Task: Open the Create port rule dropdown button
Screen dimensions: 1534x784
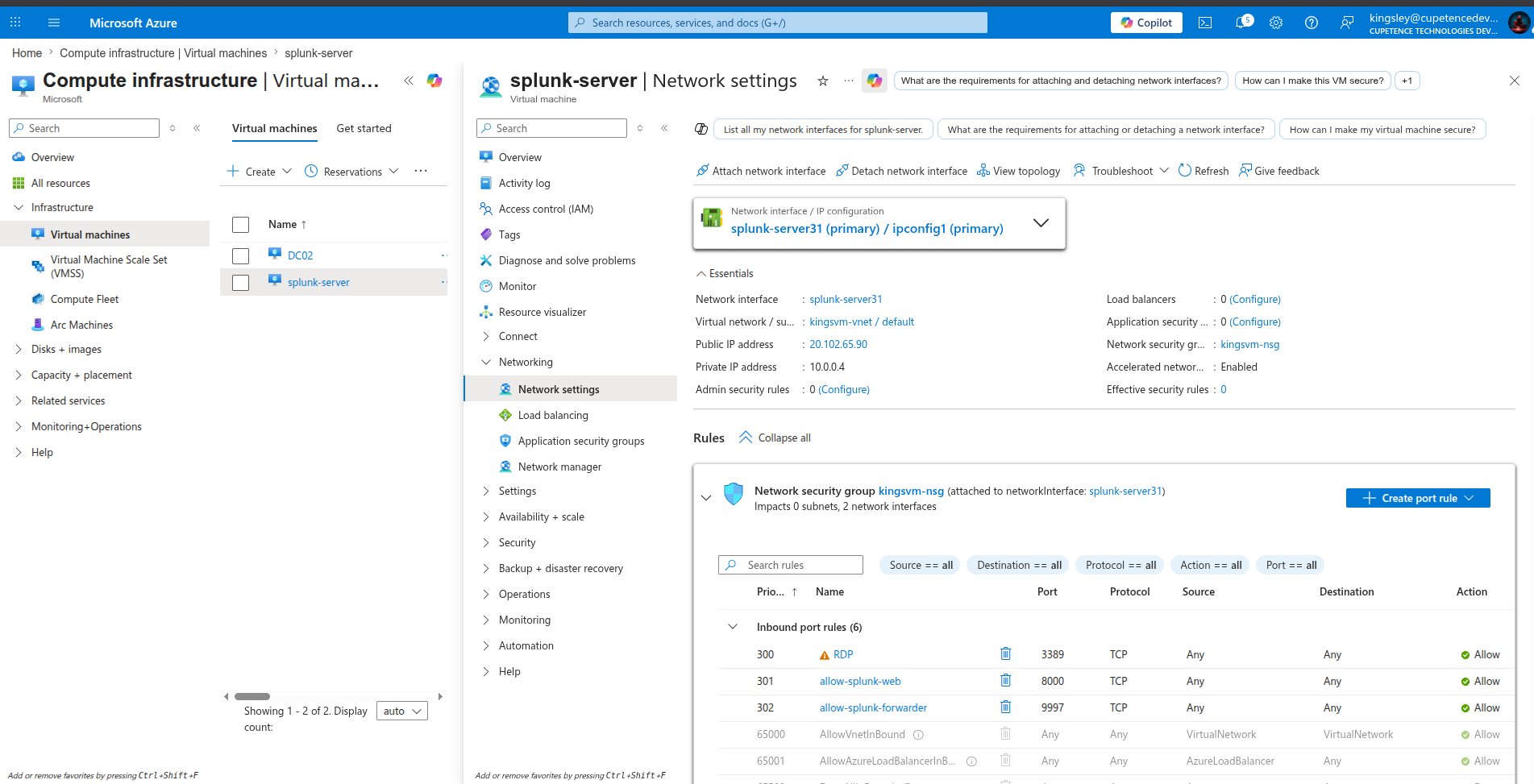Action: (x=1418, y=498)
